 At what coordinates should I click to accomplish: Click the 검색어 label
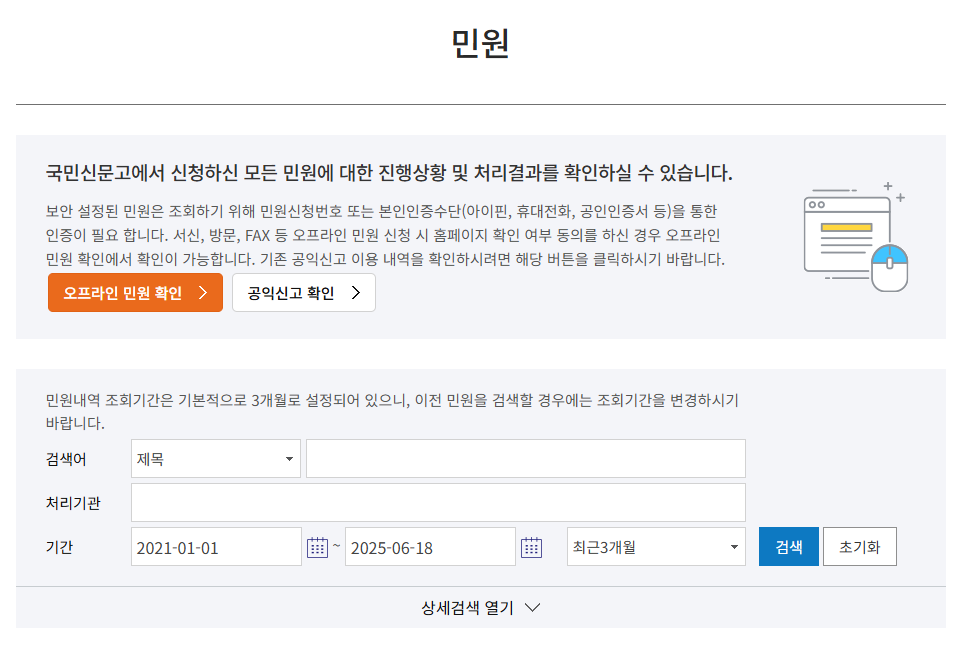(66, 459)
